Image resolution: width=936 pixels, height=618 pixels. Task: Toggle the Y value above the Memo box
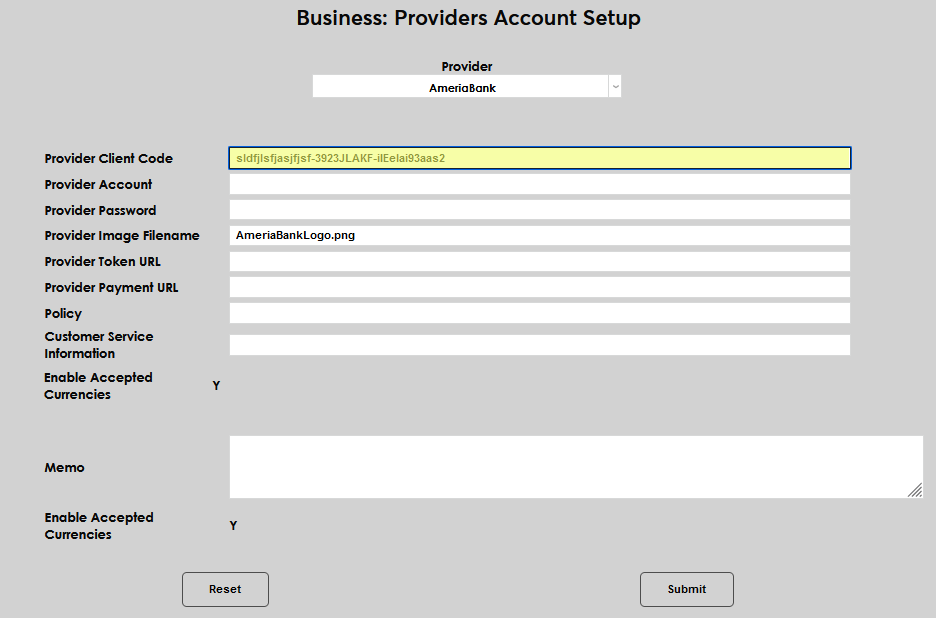pyautogui.click(x=216, y=386)
